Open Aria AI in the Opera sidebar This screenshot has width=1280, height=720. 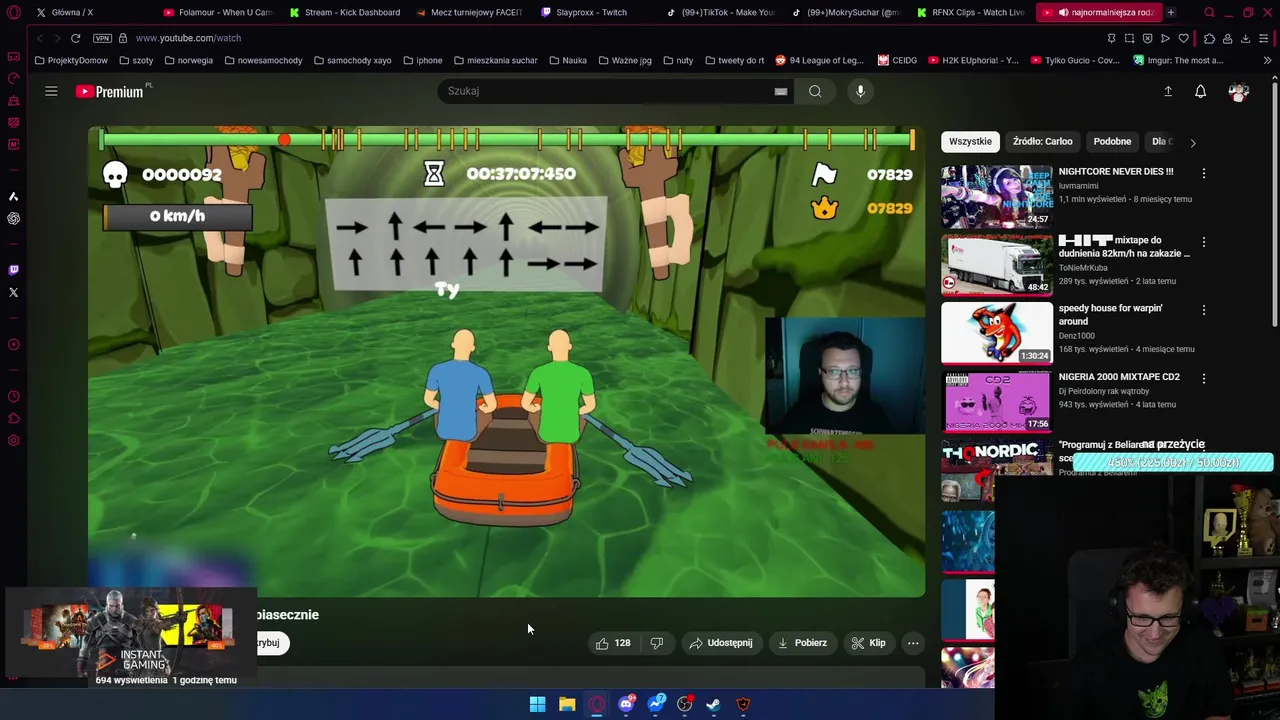pyautogui.click(x=14, y=196)
